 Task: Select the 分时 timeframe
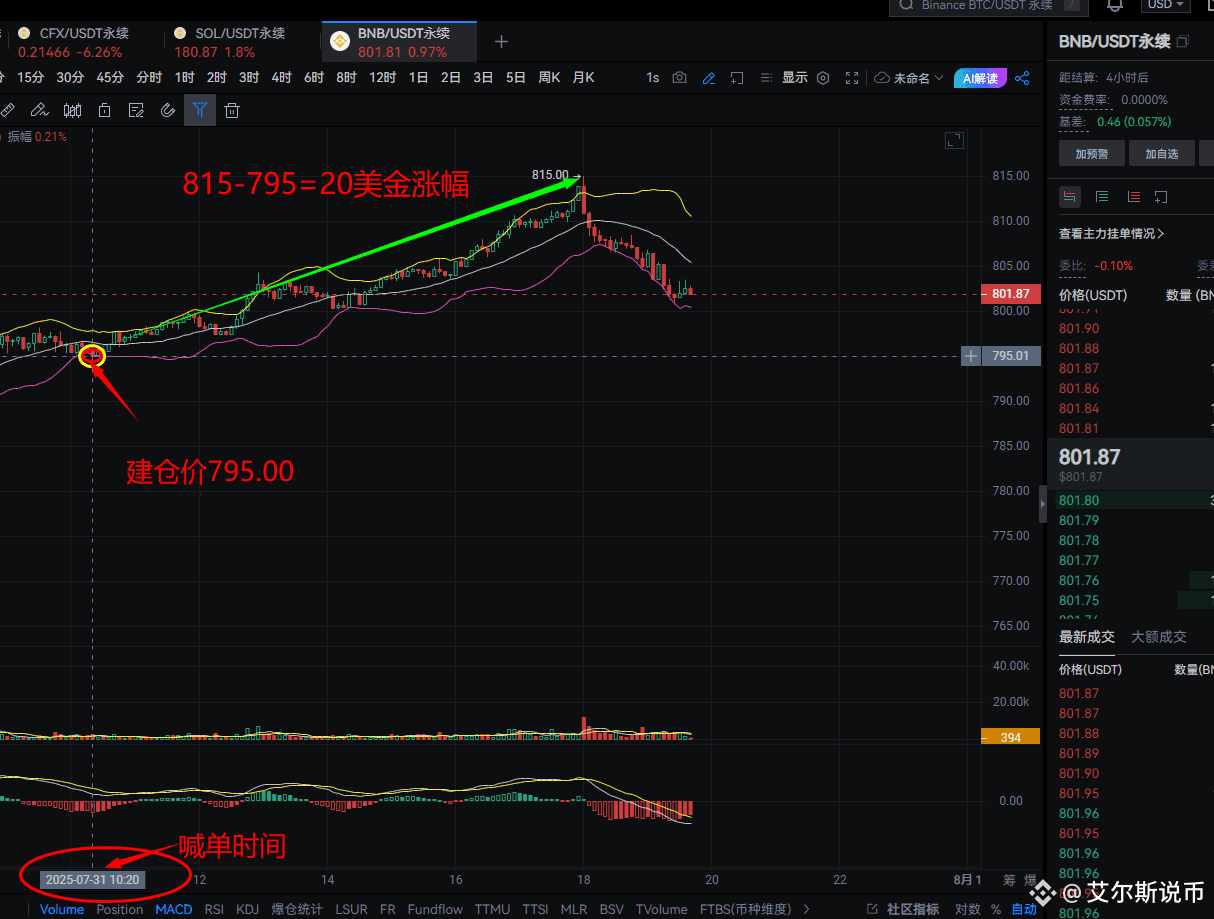(x=149, y=78)
